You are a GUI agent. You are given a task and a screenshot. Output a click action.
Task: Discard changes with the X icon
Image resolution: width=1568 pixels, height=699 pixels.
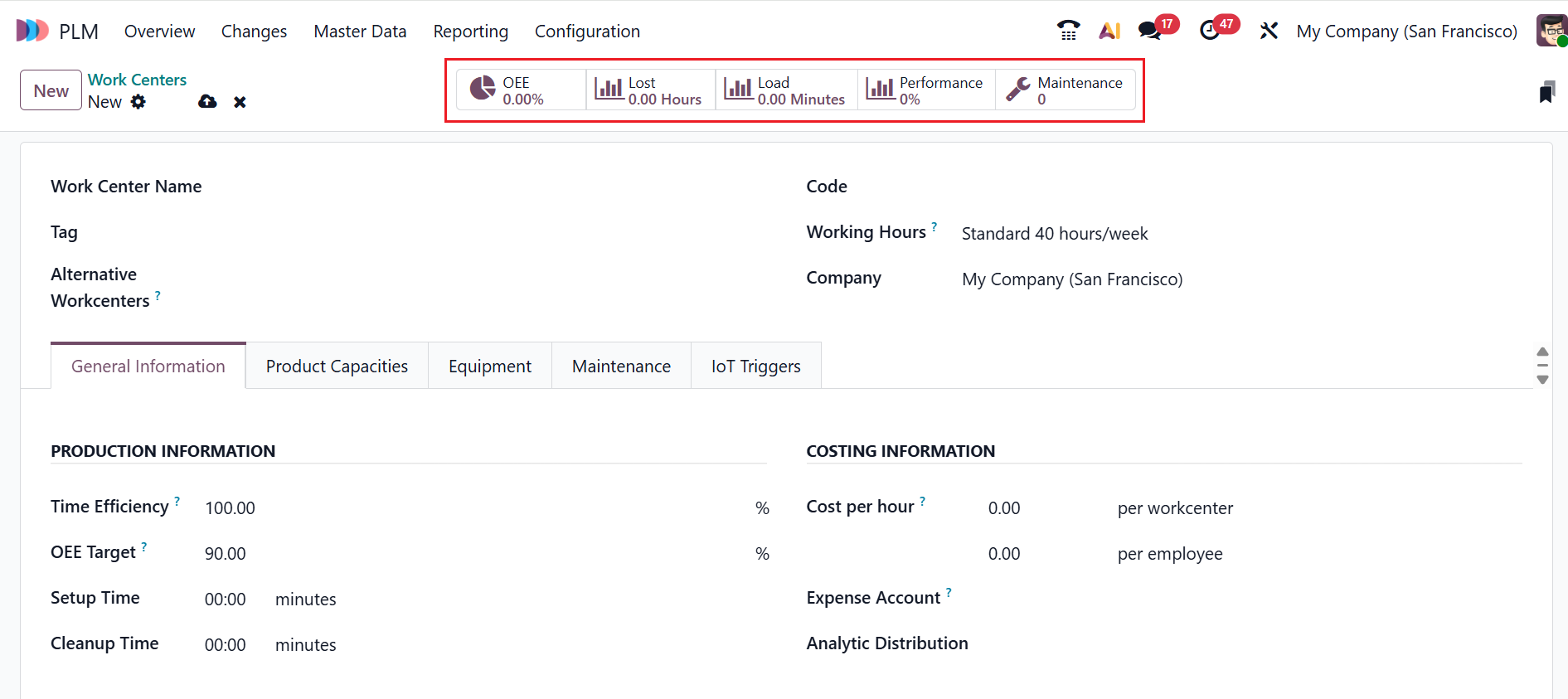[240, 102]
